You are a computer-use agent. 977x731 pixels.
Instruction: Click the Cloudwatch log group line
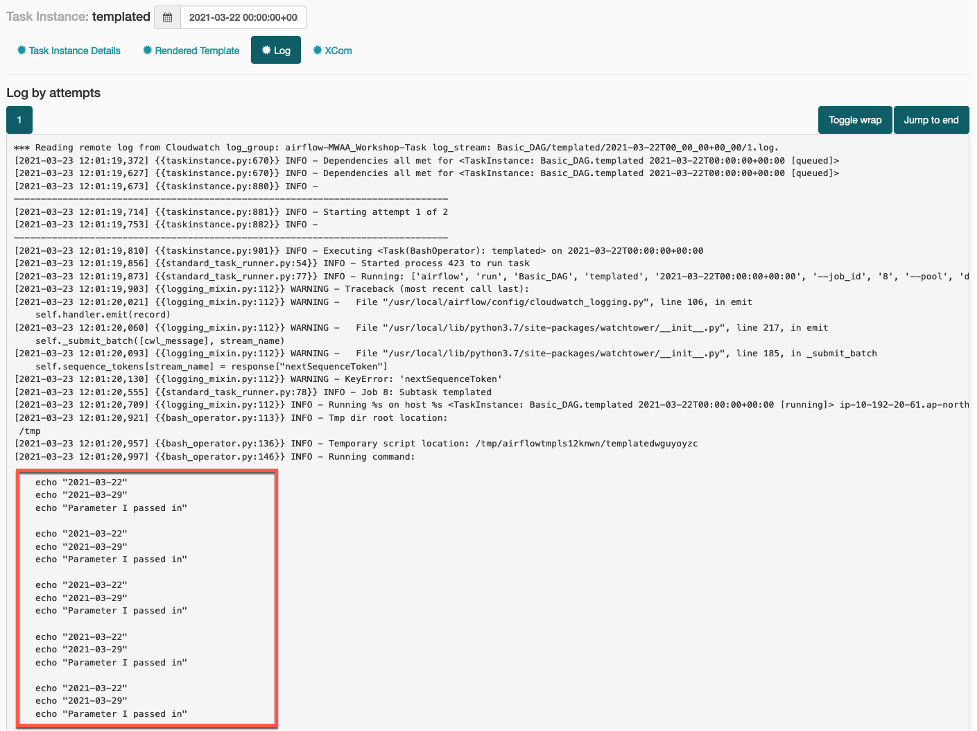[x=300, y=147]
